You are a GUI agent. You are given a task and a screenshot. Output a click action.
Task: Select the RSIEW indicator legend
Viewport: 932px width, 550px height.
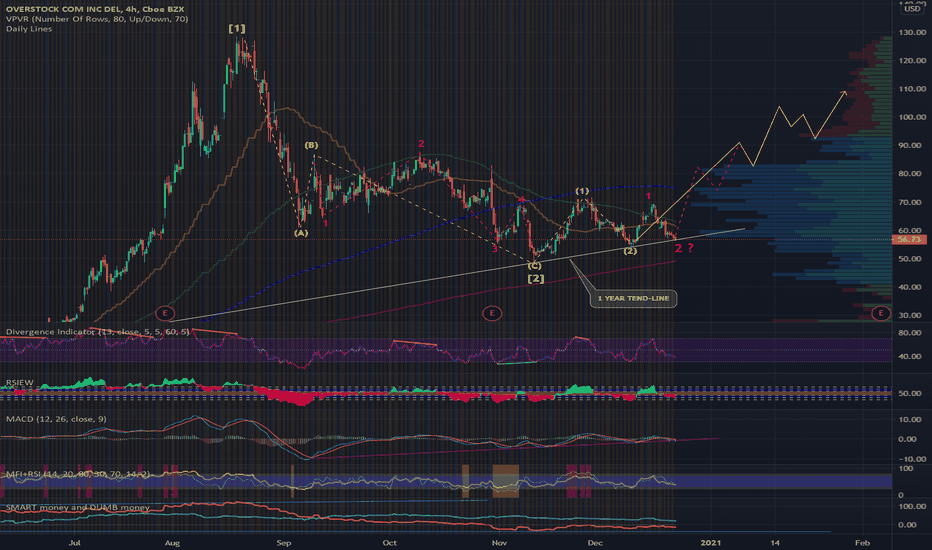(20, 382)
